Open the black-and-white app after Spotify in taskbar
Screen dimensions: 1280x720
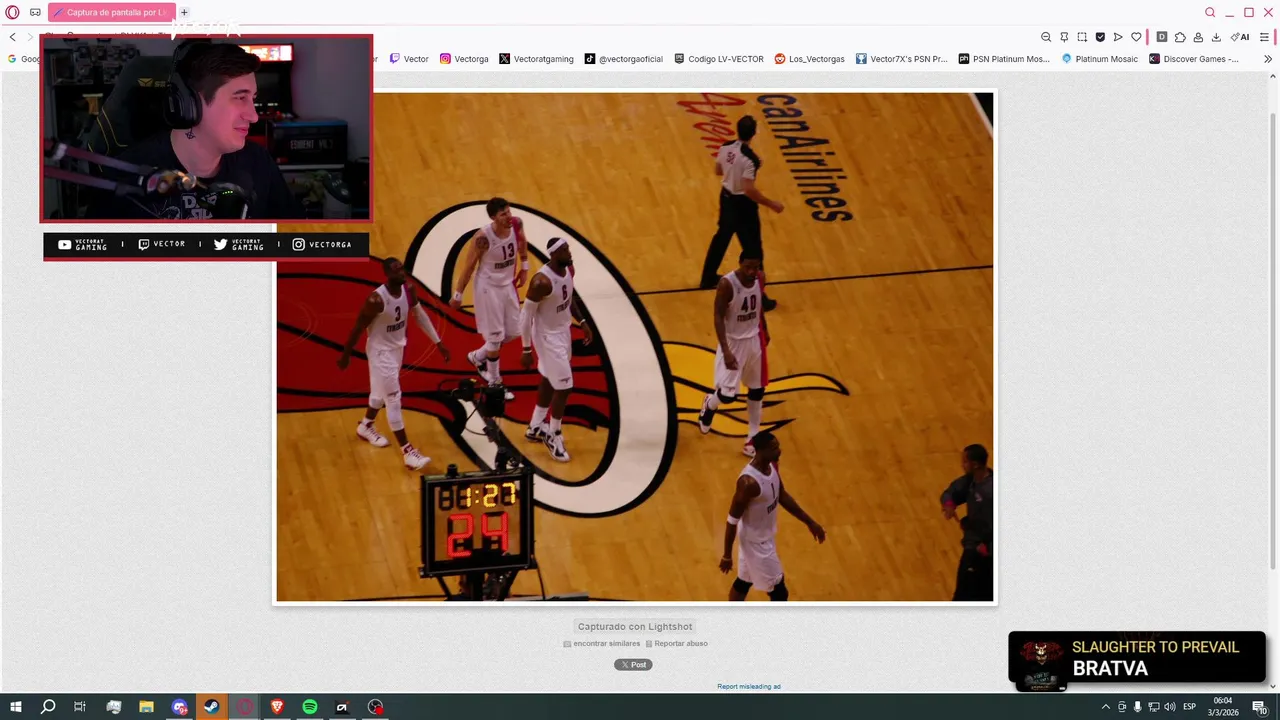342,707
